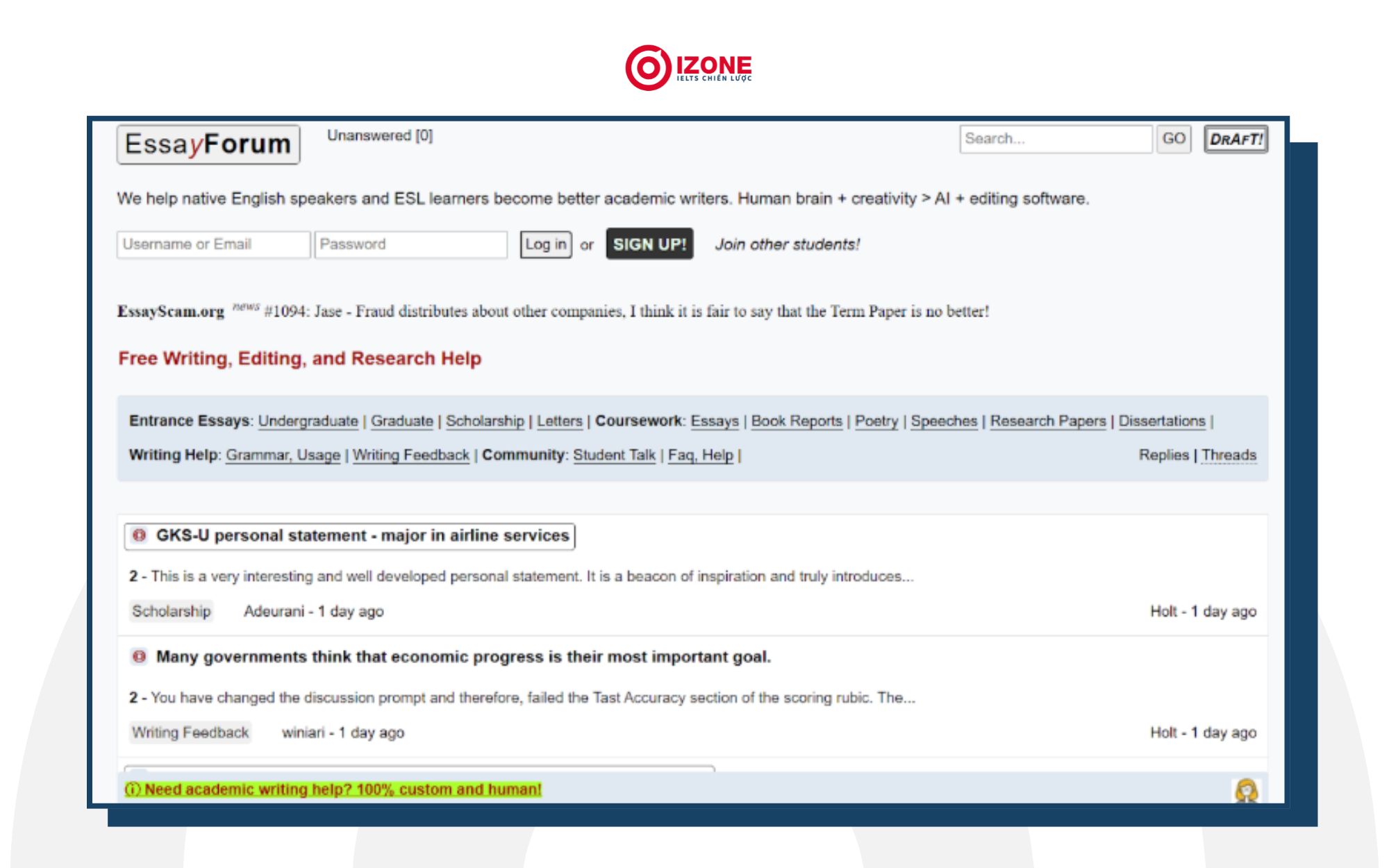Open the Undergraduate category

pos(308,421)
